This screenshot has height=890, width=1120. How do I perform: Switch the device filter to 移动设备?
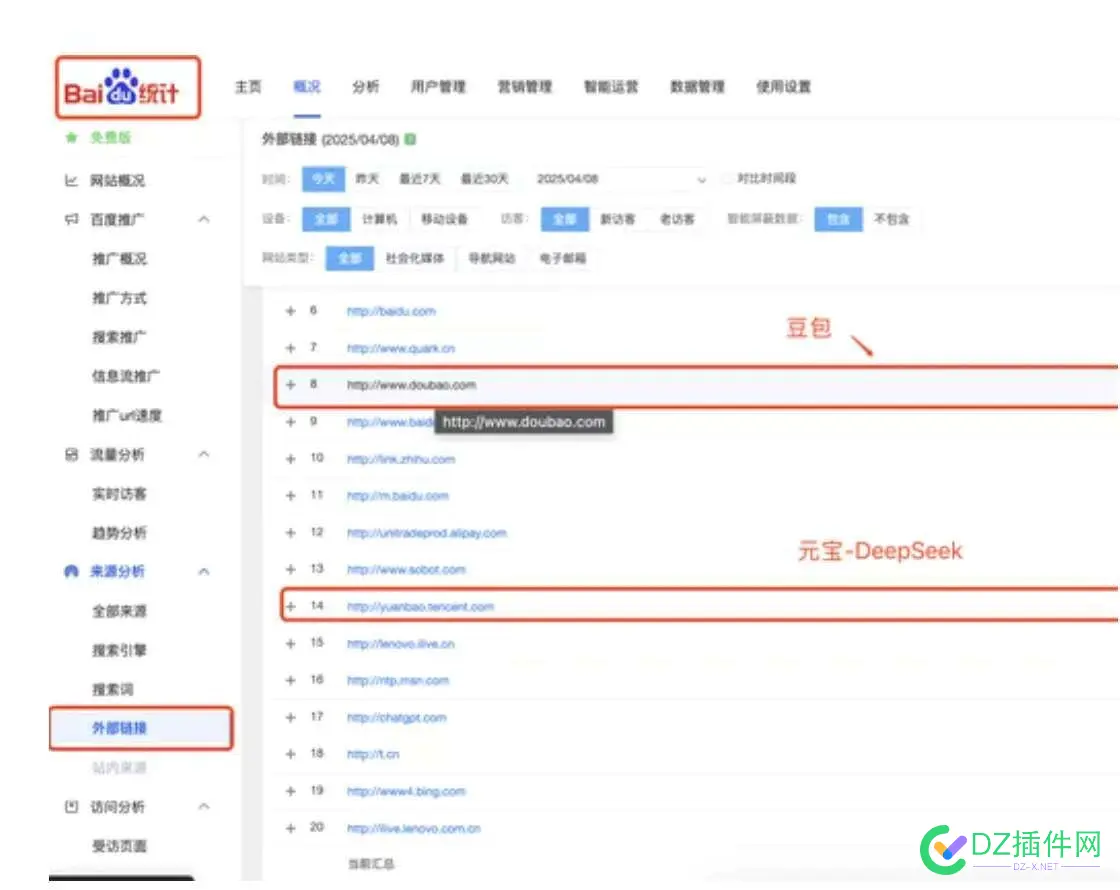coord(446,219)
